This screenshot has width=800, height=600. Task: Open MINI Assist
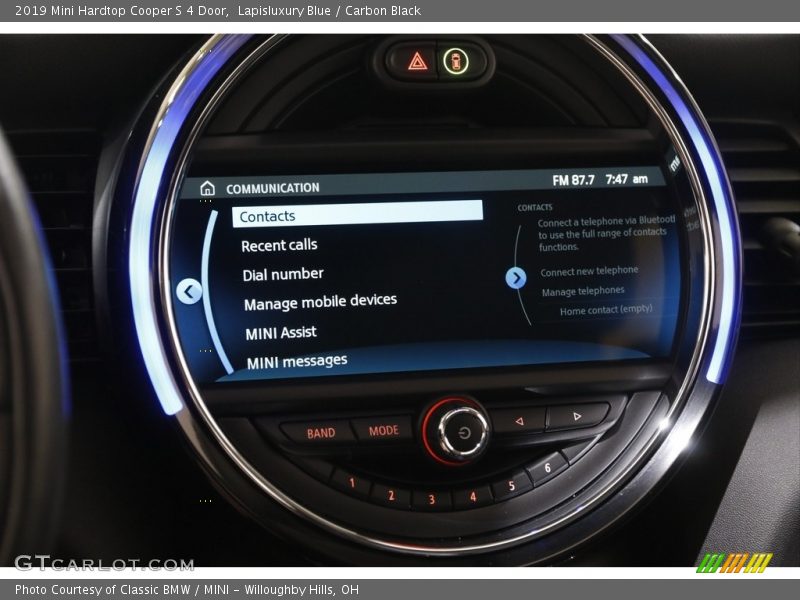coord(281,333)
